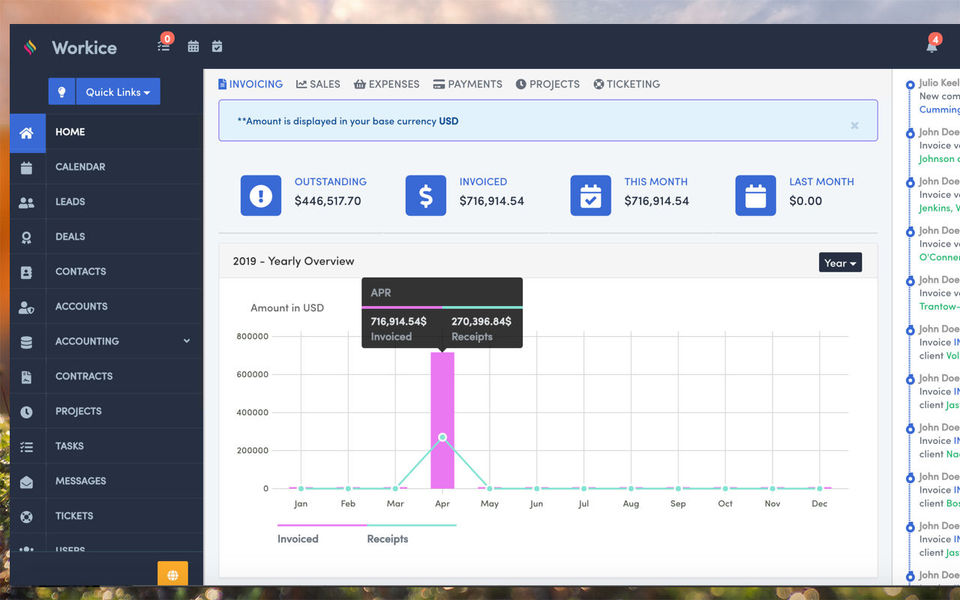Open the O'Conner link in activity feed

pyautogui.click(x=939, y=257)
